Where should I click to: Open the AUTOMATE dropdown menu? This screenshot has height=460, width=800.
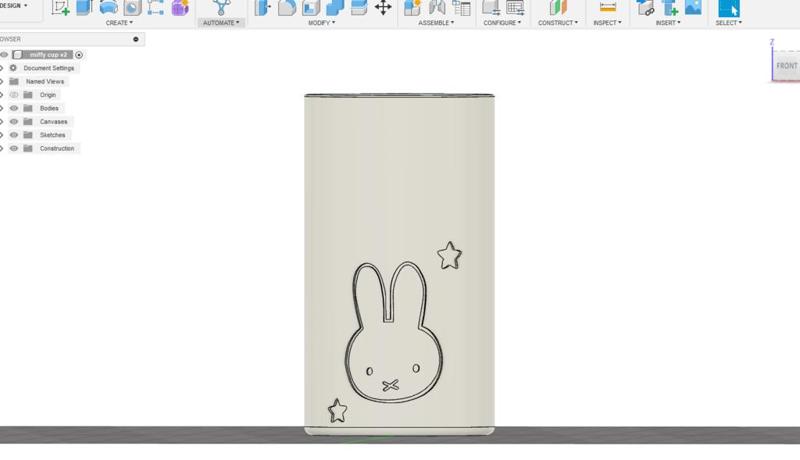click(x=221, y=23)
